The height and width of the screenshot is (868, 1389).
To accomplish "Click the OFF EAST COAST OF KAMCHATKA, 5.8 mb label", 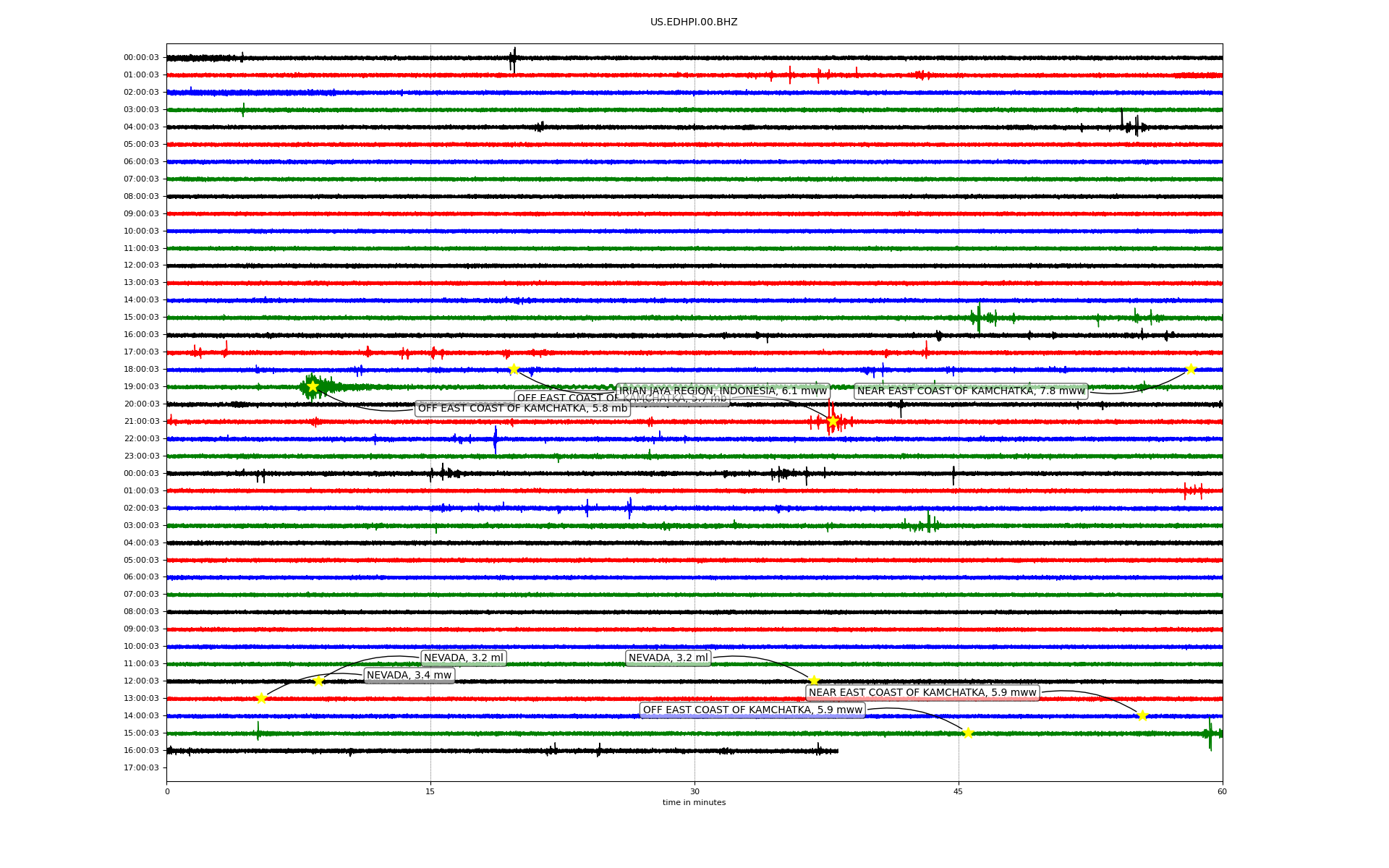I will coord(522,409).
